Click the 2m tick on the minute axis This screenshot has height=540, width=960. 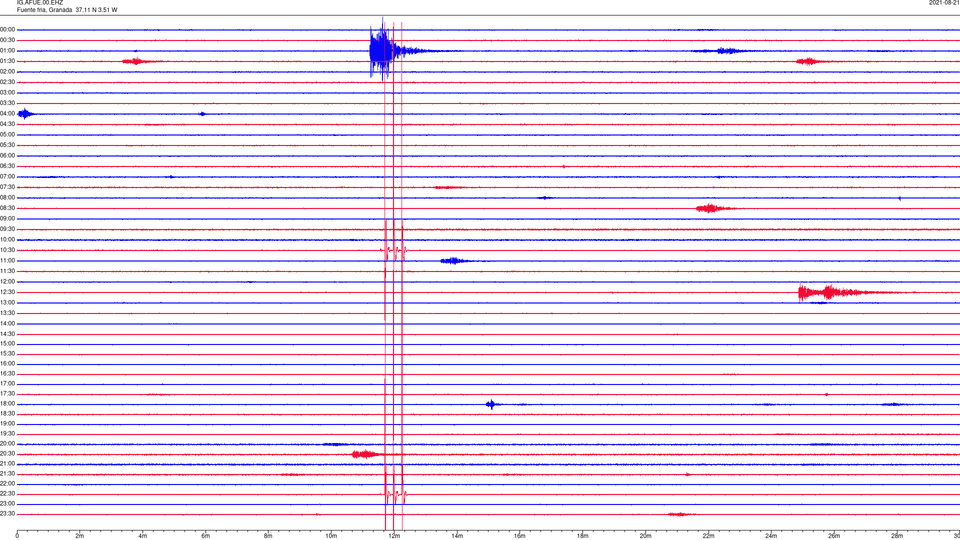80,536
